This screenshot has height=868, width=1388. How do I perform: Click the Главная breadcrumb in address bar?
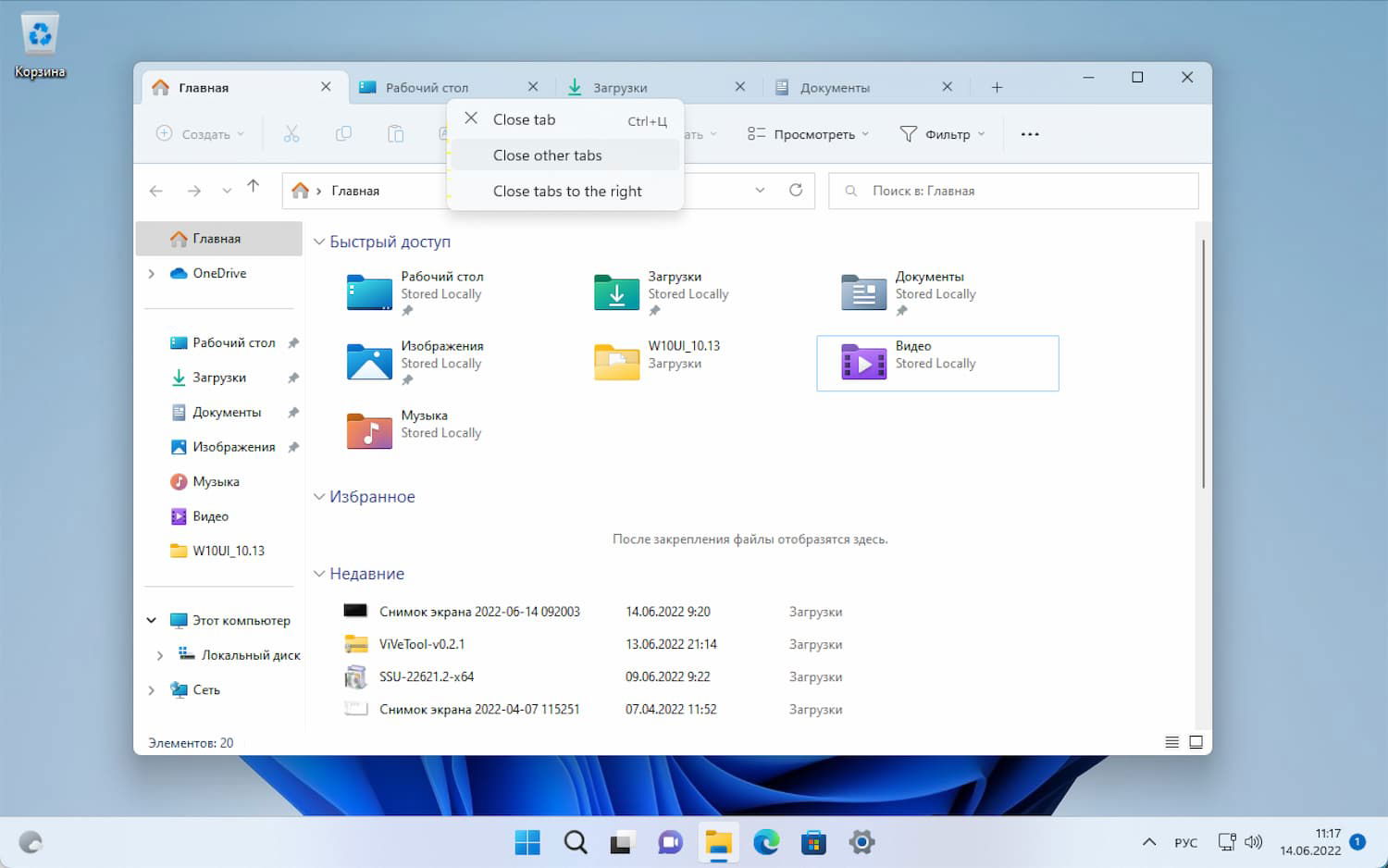point(355,191)
